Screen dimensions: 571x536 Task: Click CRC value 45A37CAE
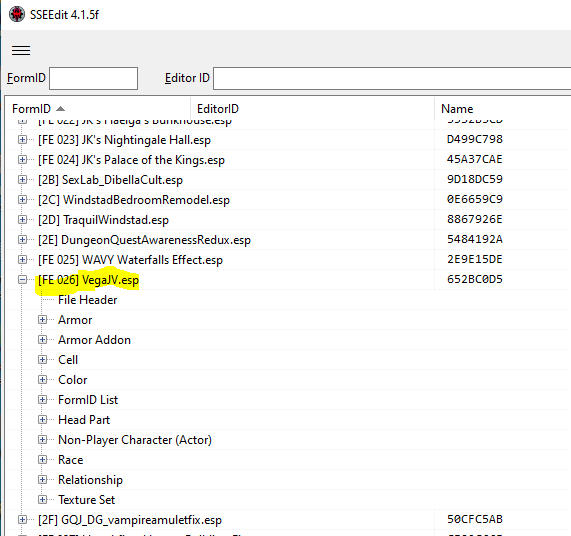tap(475, 159)
